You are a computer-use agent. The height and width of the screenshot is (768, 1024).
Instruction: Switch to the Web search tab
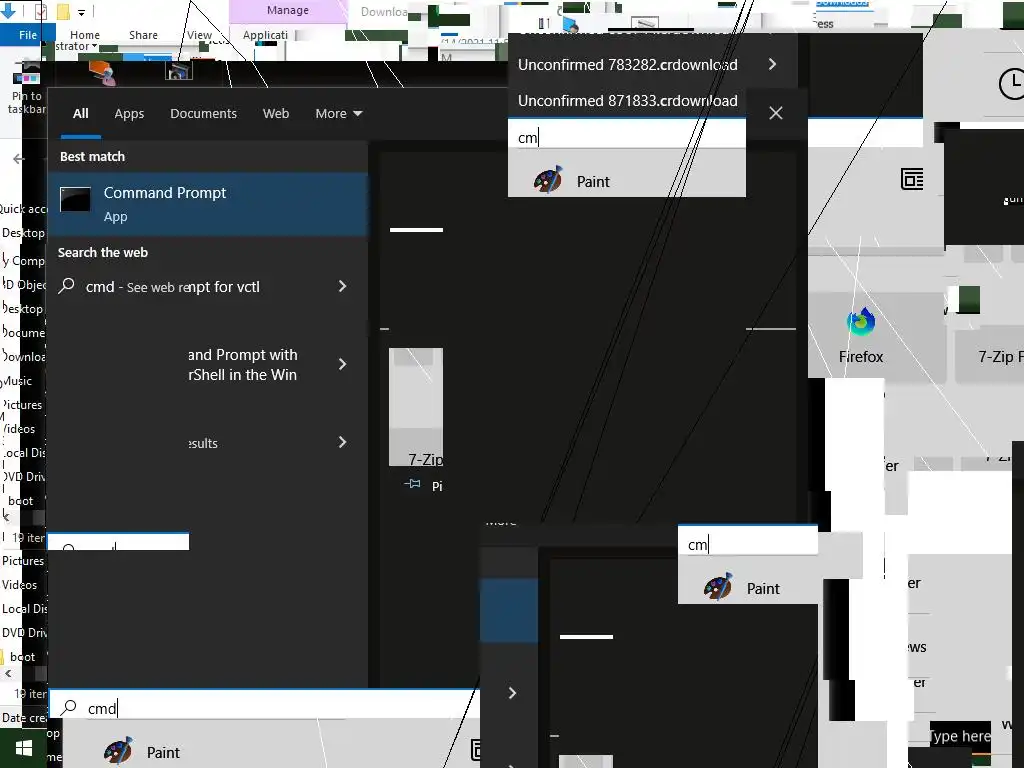pyautogui.click(x=276, y=114)
